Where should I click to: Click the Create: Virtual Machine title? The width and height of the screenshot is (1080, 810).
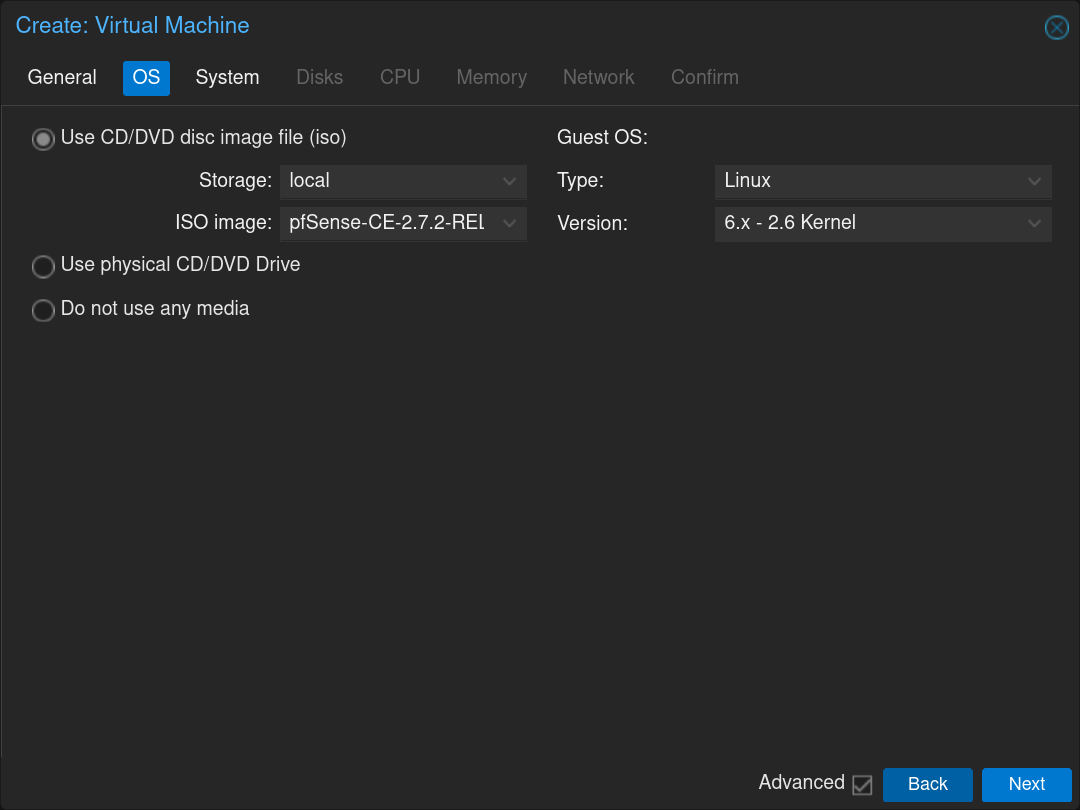point(132,25)
